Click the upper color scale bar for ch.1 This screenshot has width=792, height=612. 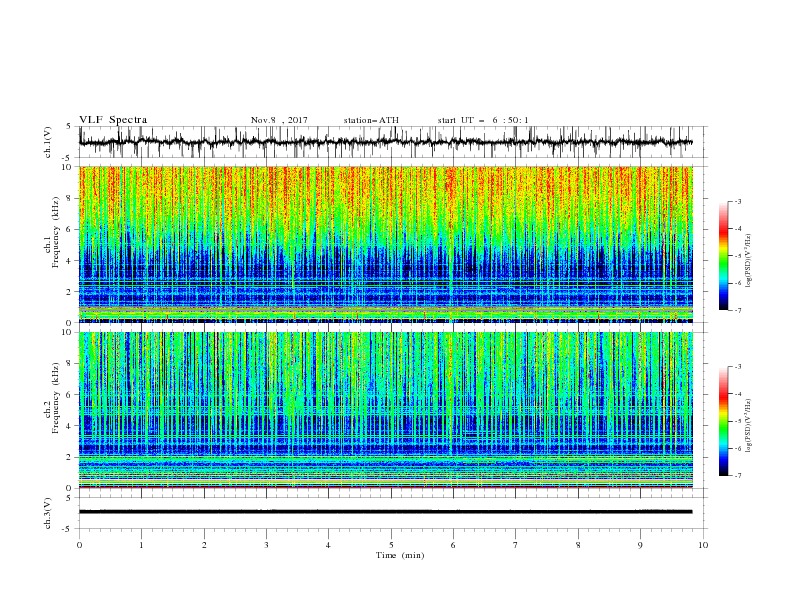click(723, 256)
